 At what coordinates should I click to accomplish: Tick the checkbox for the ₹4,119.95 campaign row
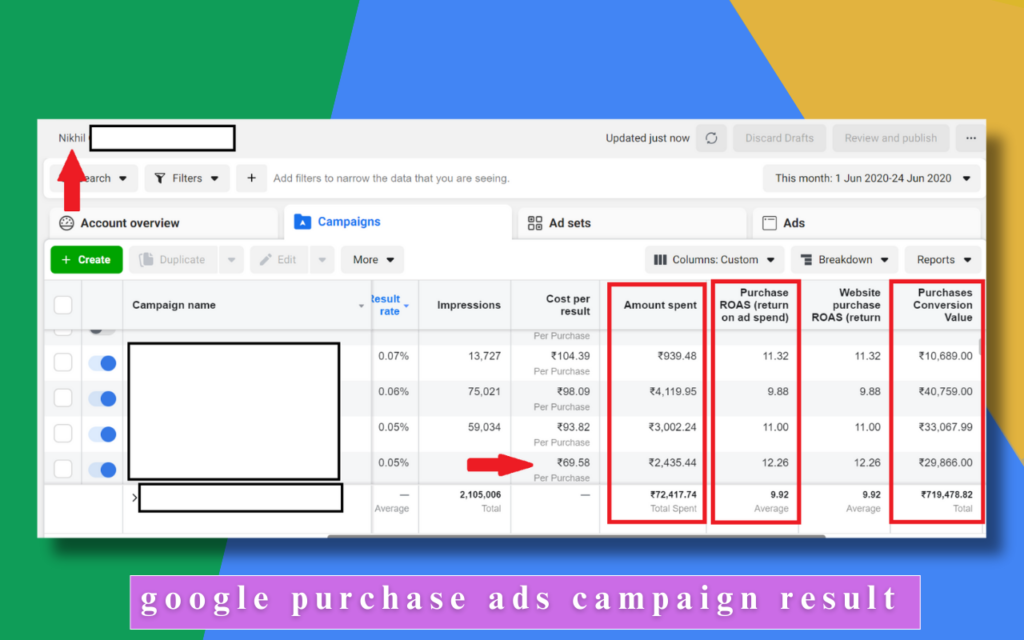pyautogui.click(x=63, y=398)
